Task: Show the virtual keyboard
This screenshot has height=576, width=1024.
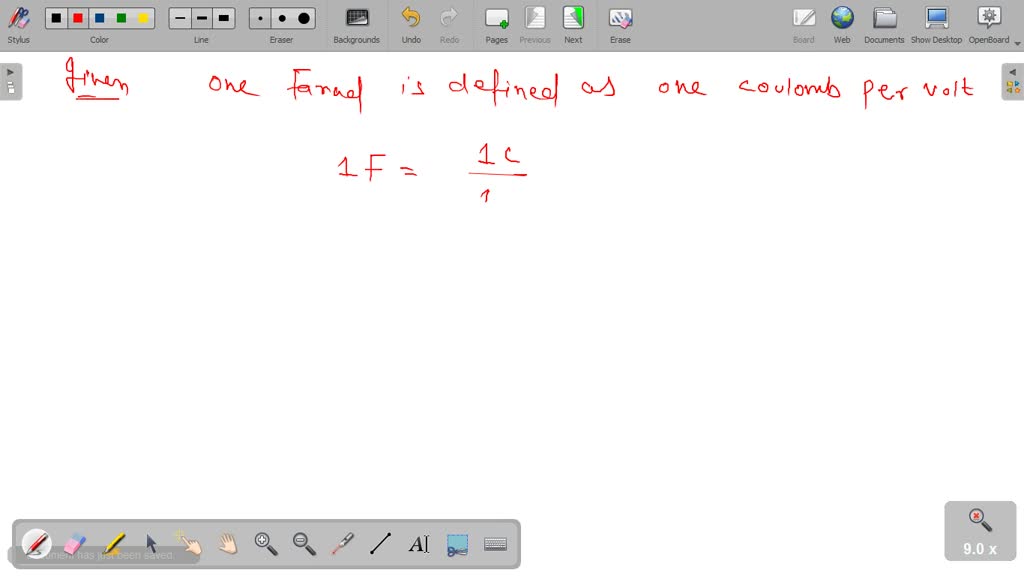Action: 495,543
